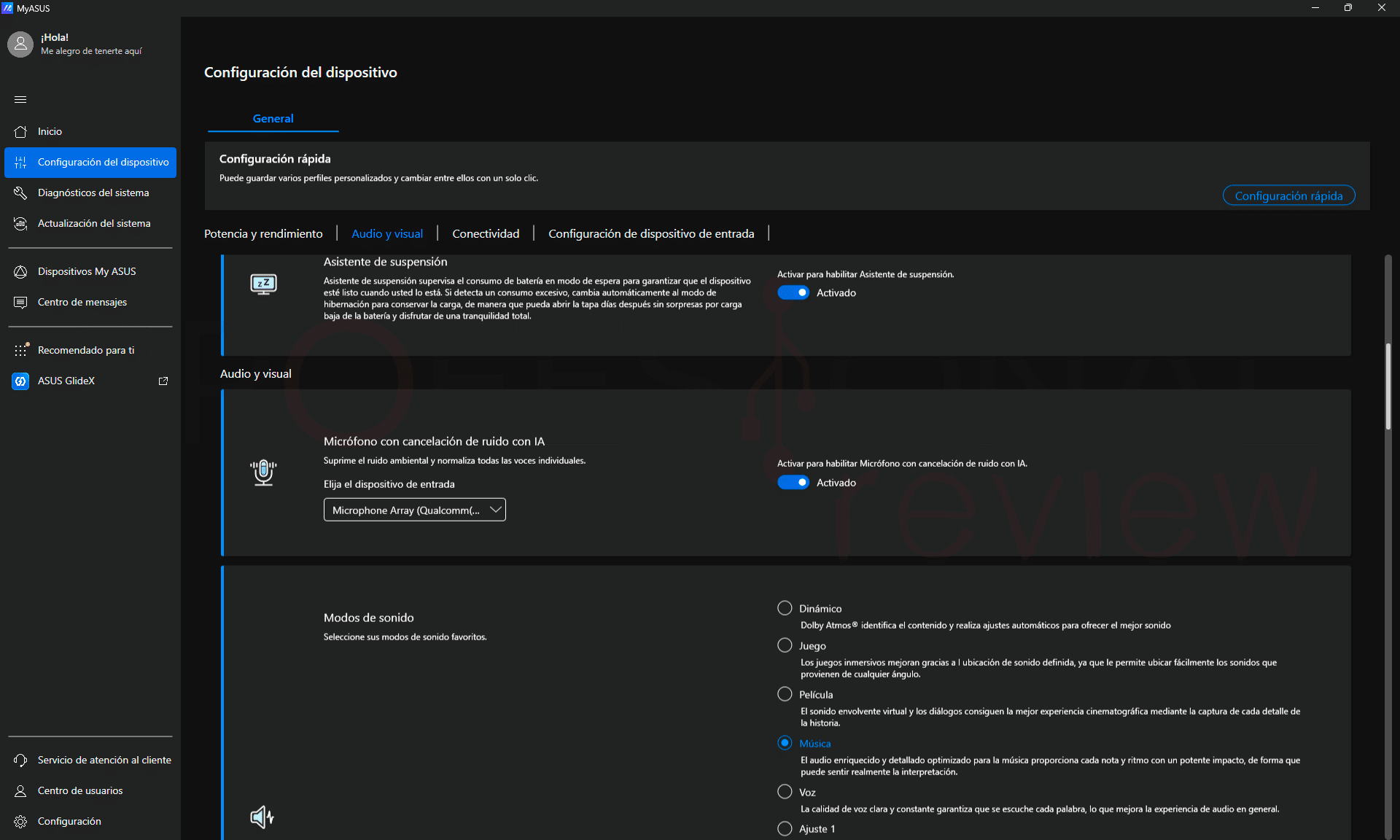The width and height of the screenshot is (1400, 840).
Task: Disable Micrófono con cancelación de ruido toggle
Action: [793, 483]
